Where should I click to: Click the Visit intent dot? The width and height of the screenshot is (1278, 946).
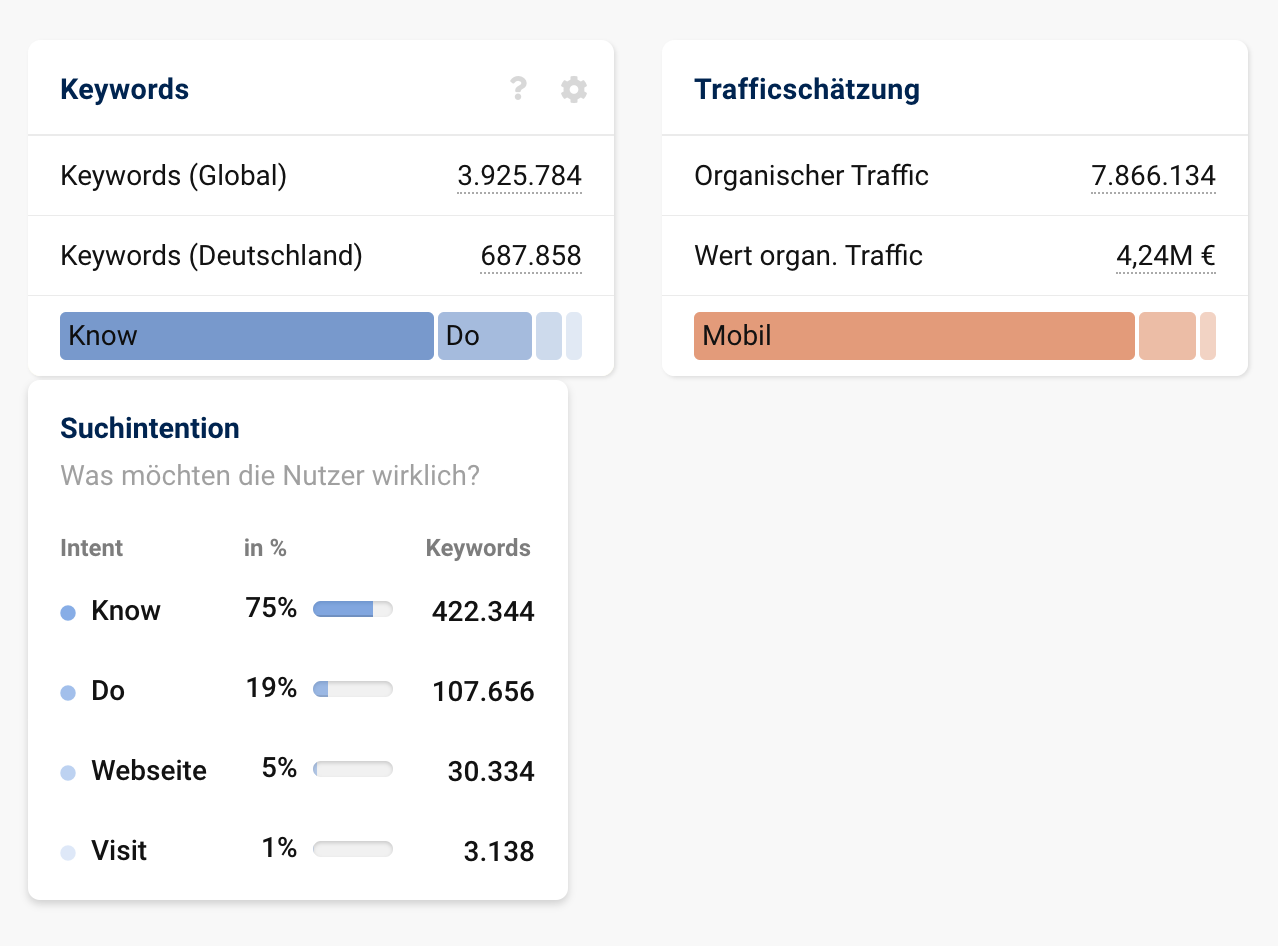tap(68, 853)
